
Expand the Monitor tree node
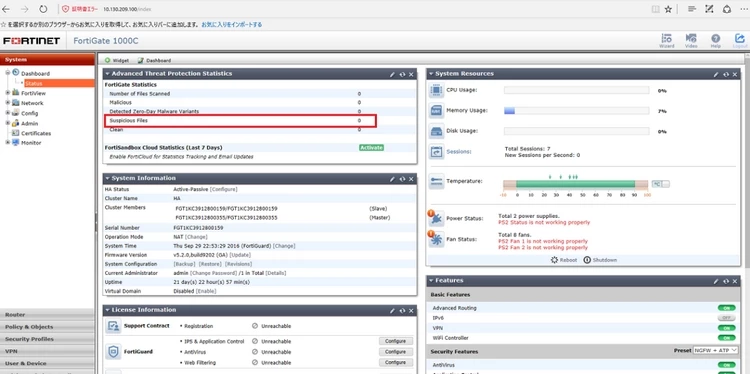pyautogui.click(x=8, y=143)
